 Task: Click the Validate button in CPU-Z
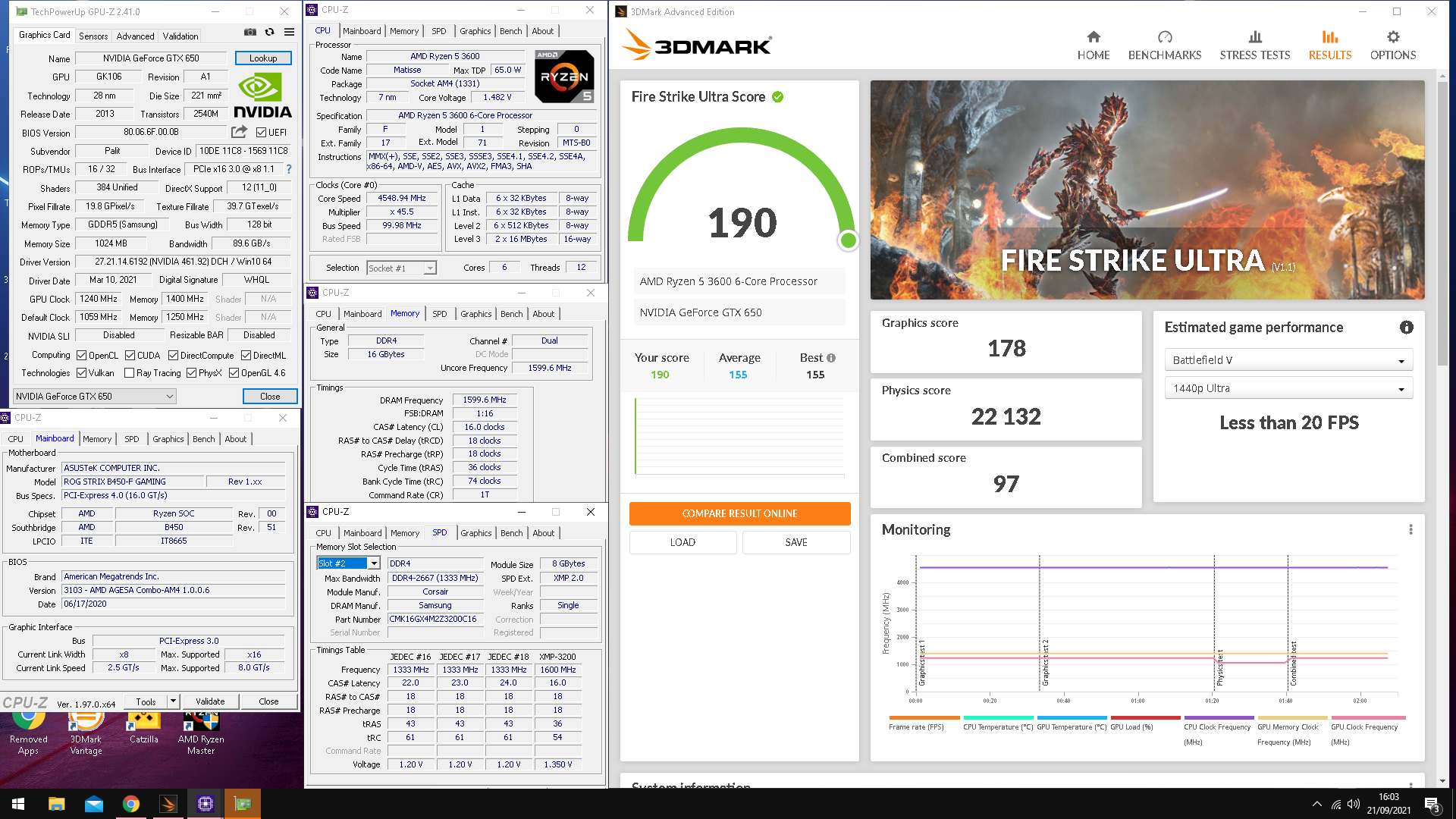(x=210, y=701)
